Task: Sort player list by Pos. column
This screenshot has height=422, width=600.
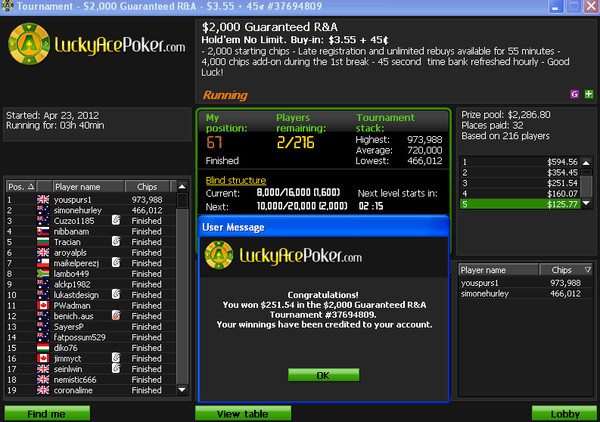Action: pyautogui.click(x=21, y=187)
